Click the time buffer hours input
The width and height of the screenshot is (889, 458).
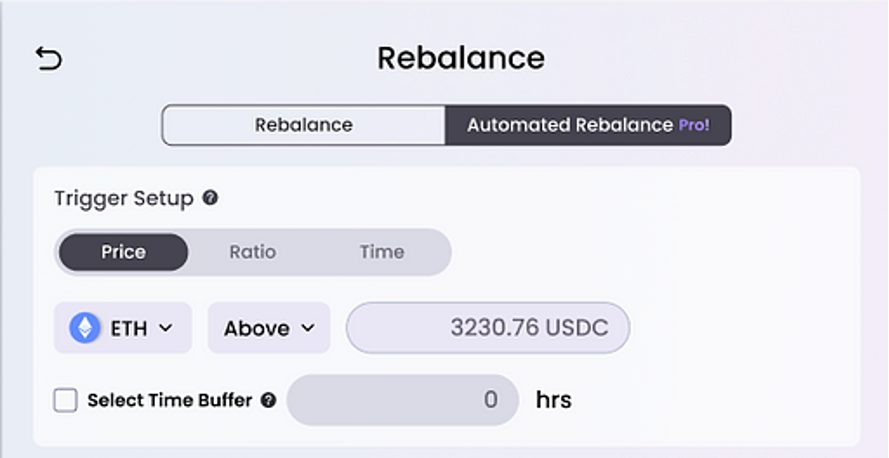[x=403, y=400]
